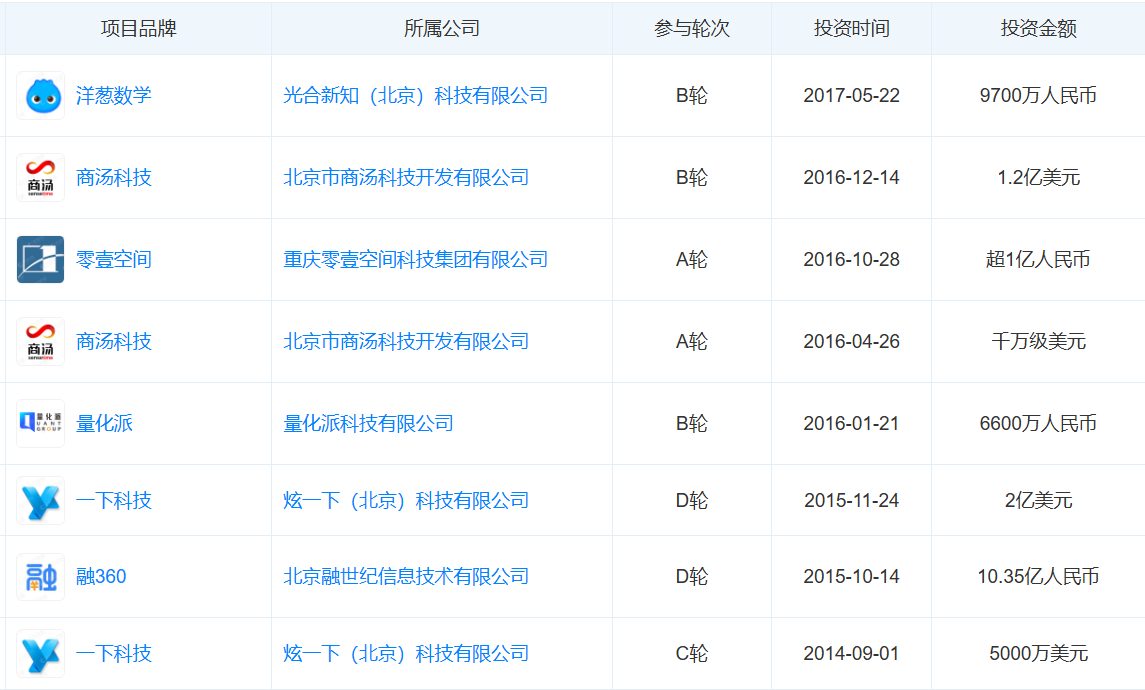The image size is (1145, 690).
Task: Click the C轮 cell in 一下科技 row
Action: tap(692, 653)
